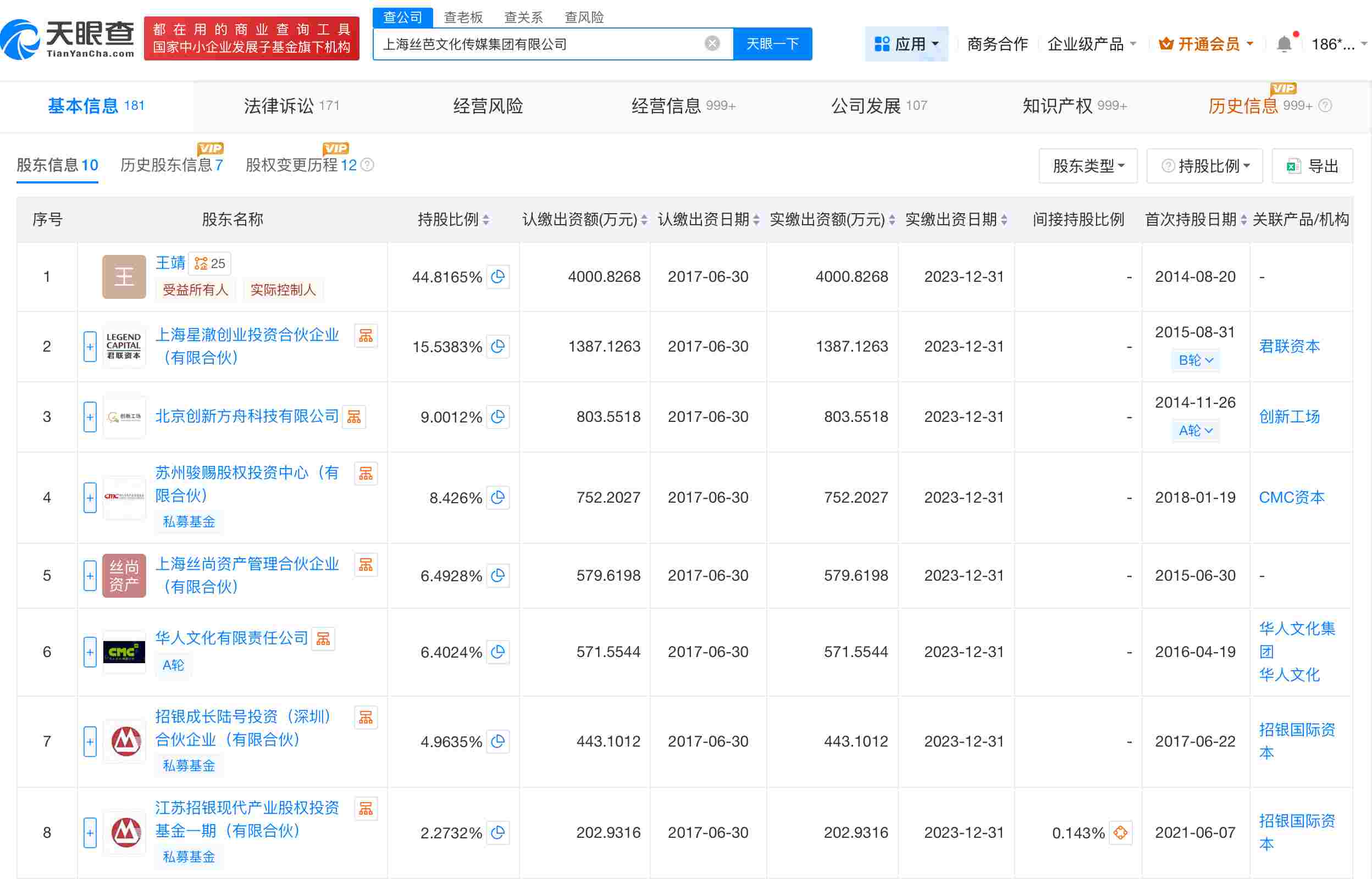Image resolution: width=1372 pixels, height=879 pixels.
Task: Toggle sorting on the 持股比例 column
Action: pos(486,219)
